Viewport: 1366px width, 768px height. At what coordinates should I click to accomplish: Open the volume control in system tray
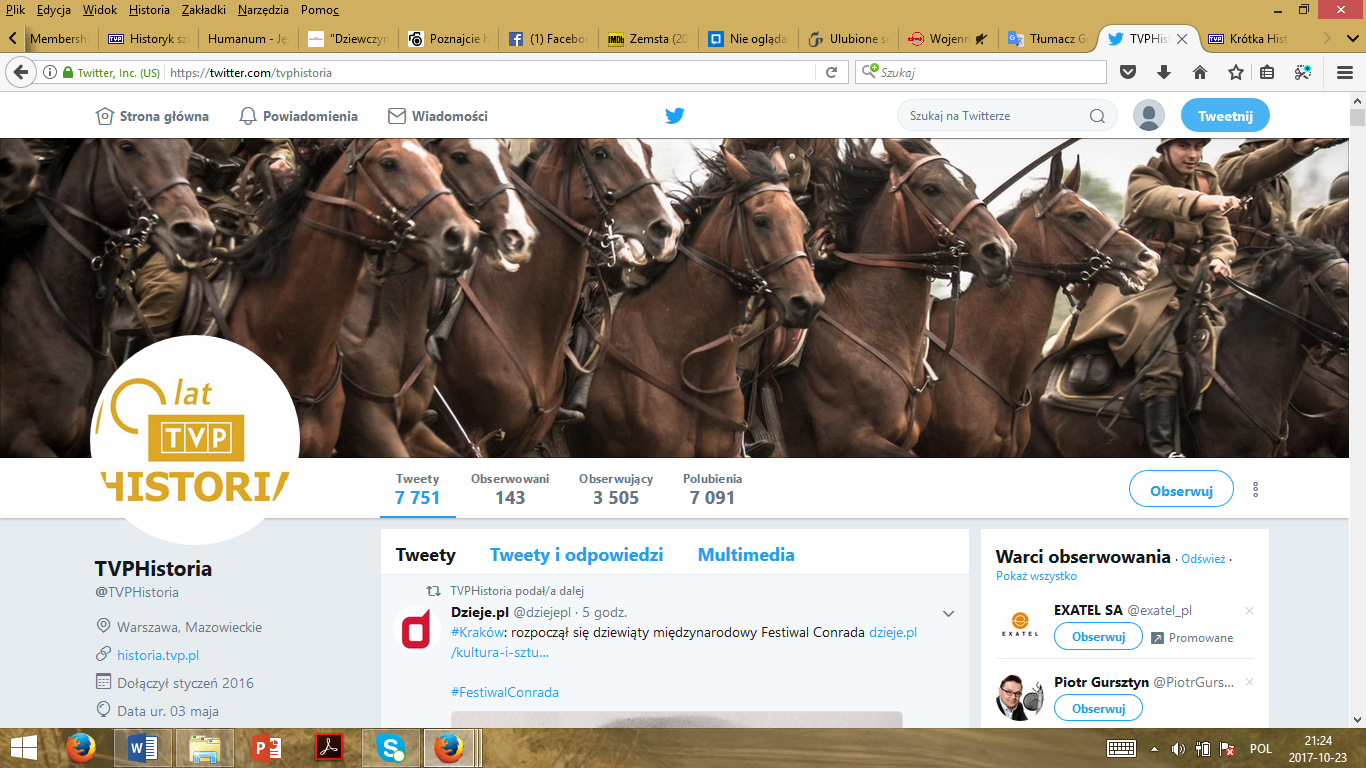(x=1178, y=748)
